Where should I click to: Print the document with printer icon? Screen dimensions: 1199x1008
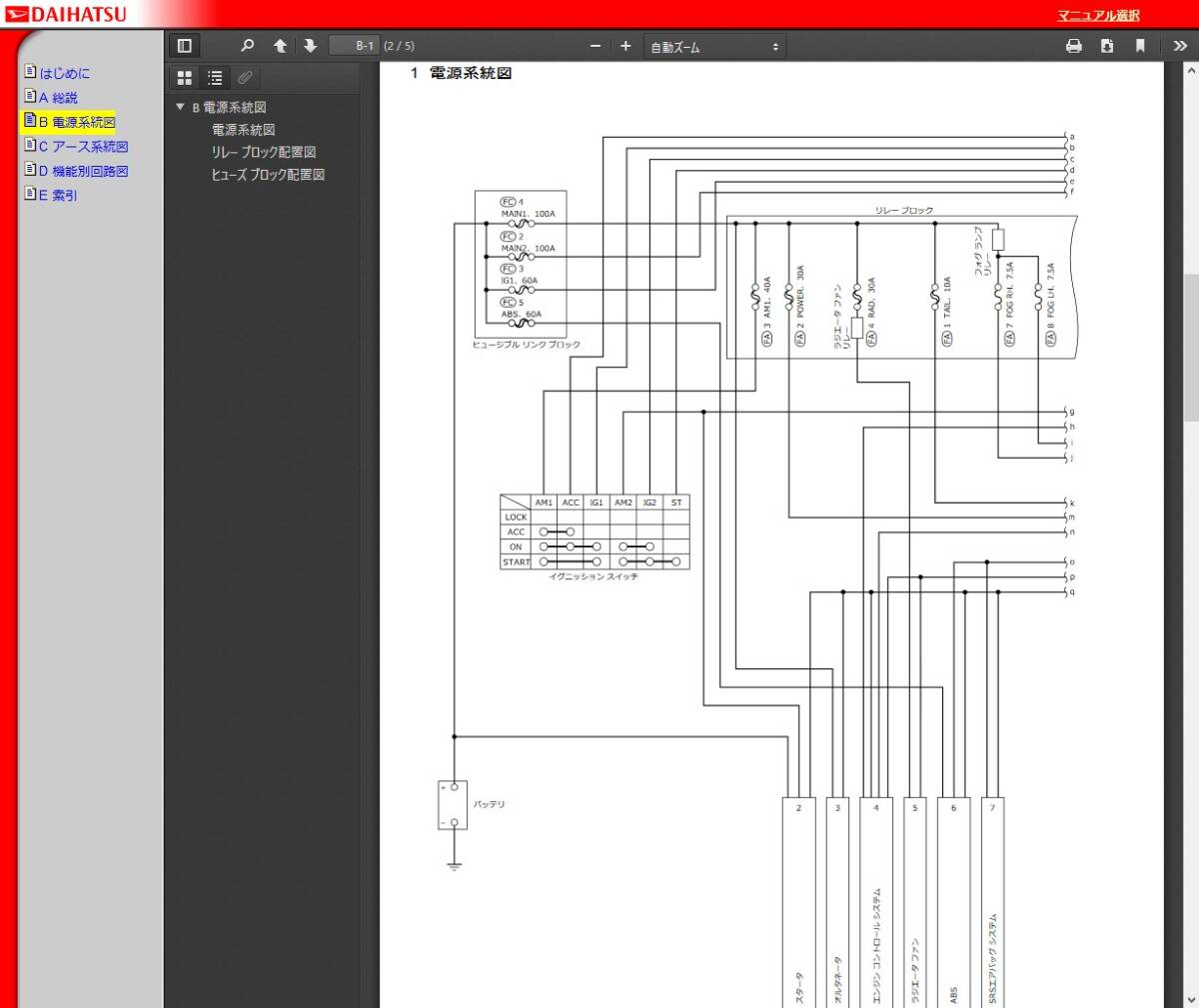pyautogui.click(x=1074, y=46)
